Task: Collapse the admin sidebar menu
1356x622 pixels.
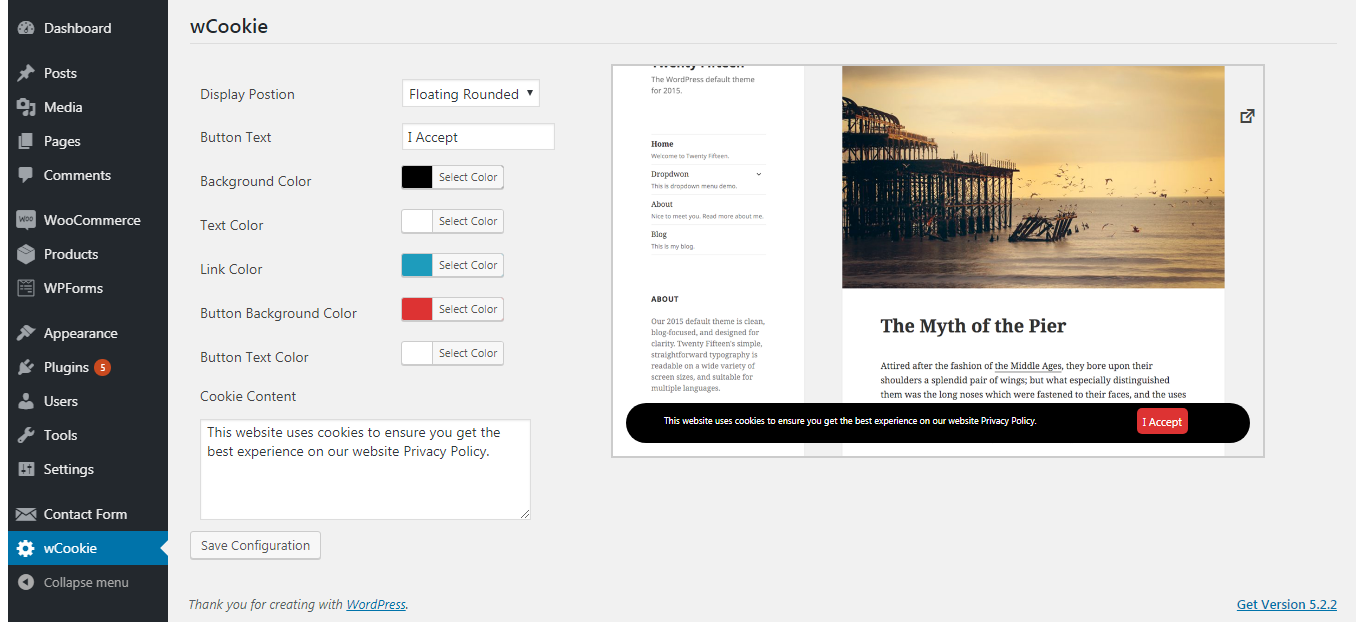Action: [x=85, y=582]
